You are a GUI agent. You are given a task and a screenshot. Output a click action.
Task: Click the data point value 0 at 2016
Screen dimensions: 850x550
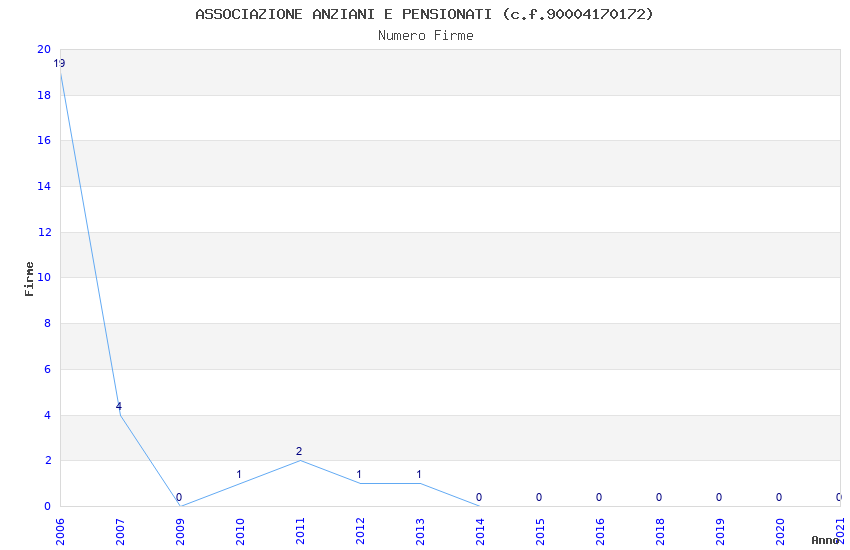pyautogui.click(x=599, y=497)
